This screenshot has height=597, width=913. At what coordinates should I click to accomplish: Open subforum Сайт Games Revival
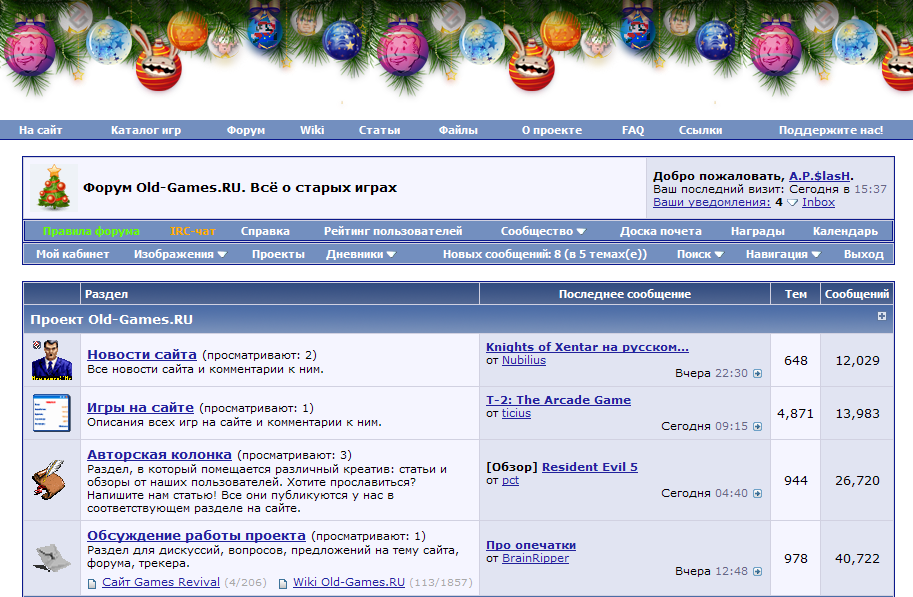[161, 582]
